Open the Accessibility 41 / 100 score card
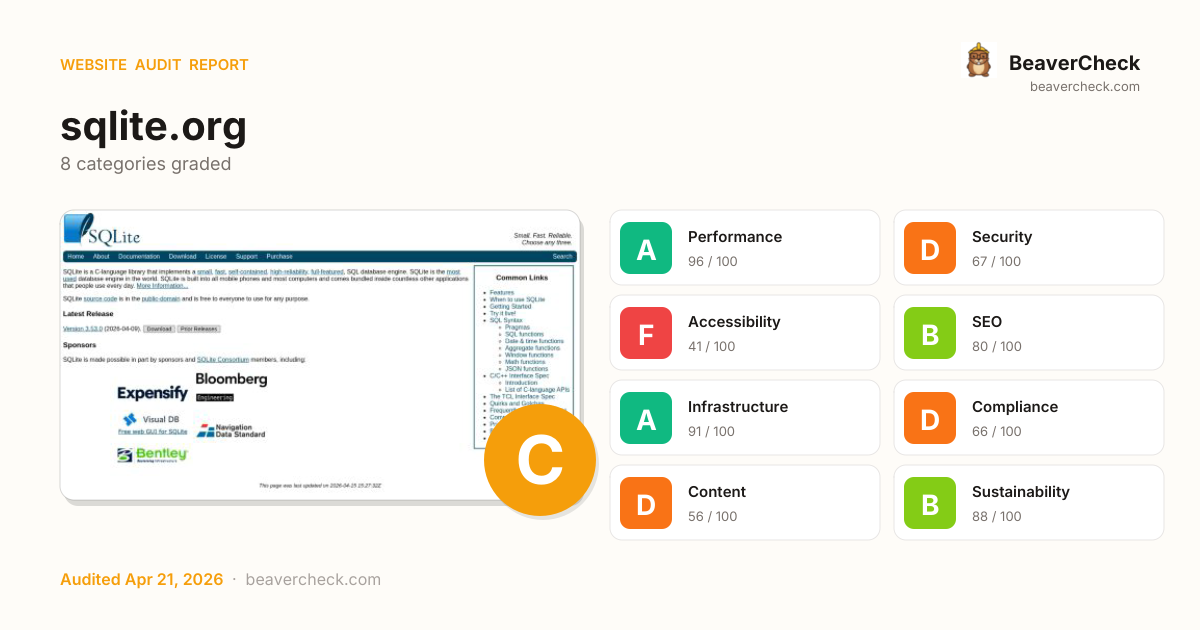1200x630 pixels. (745, 333)
